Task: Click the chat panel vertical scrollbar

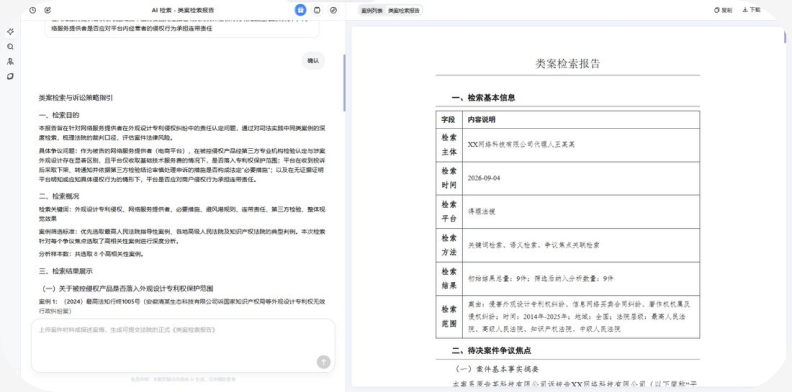Action: point(344,83)
